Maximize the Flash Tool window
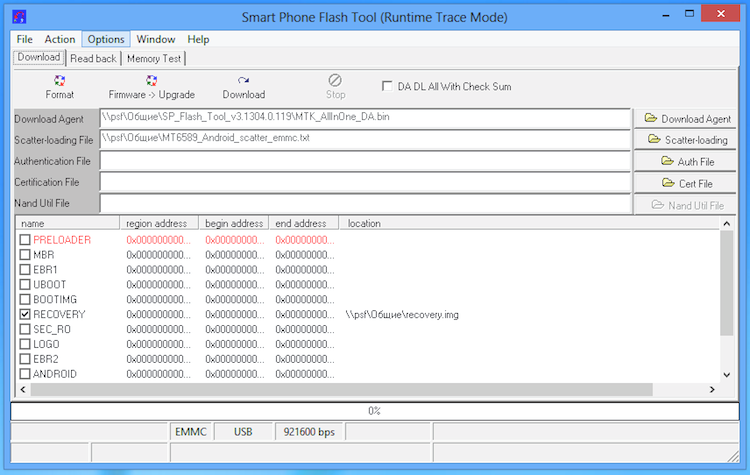Screen dimensions: 750x475 point(689,14)
